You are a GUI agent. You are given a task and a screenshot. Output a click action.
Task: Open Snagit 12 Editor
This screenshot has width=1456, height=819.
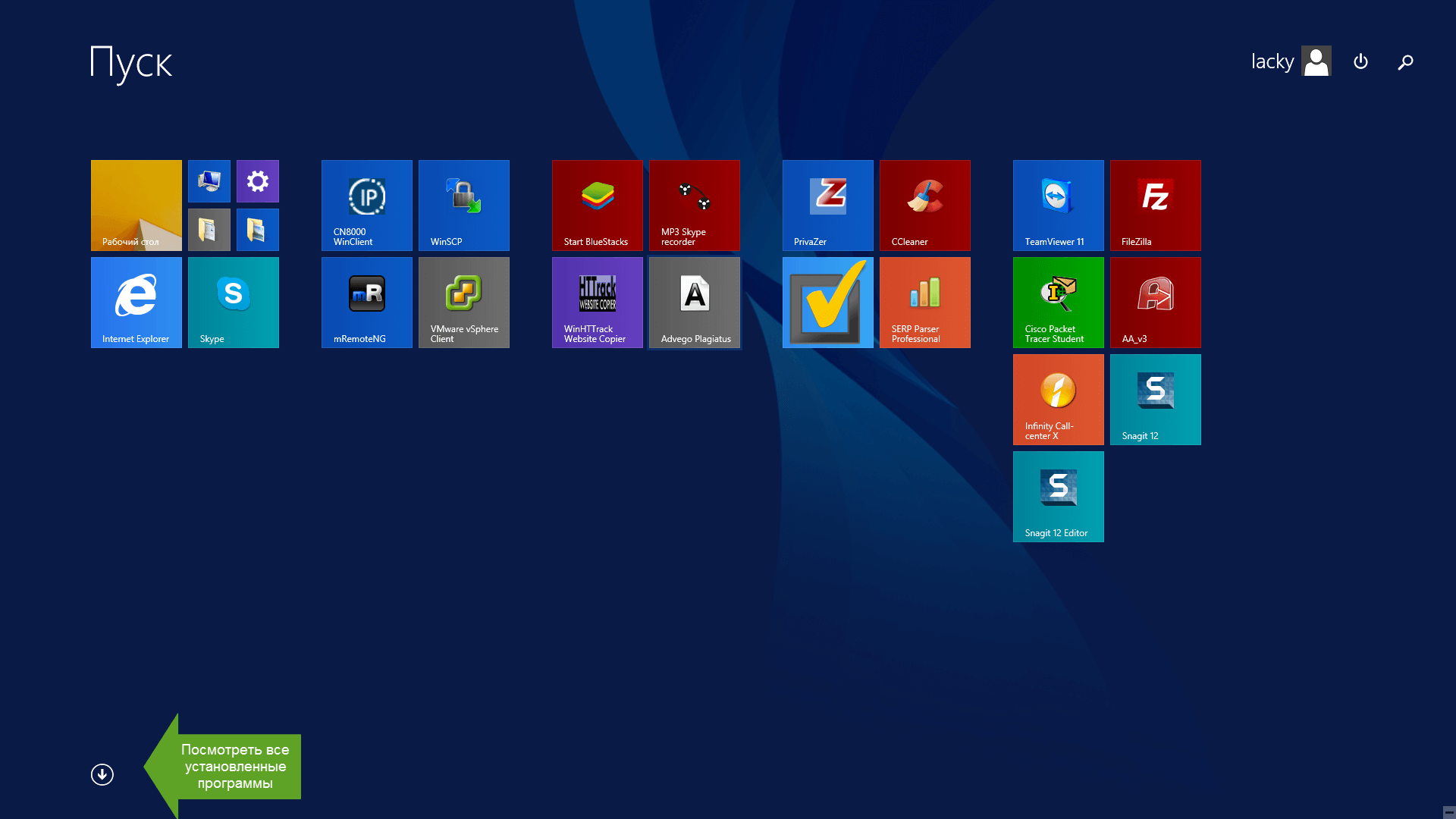pos(1058,497)
